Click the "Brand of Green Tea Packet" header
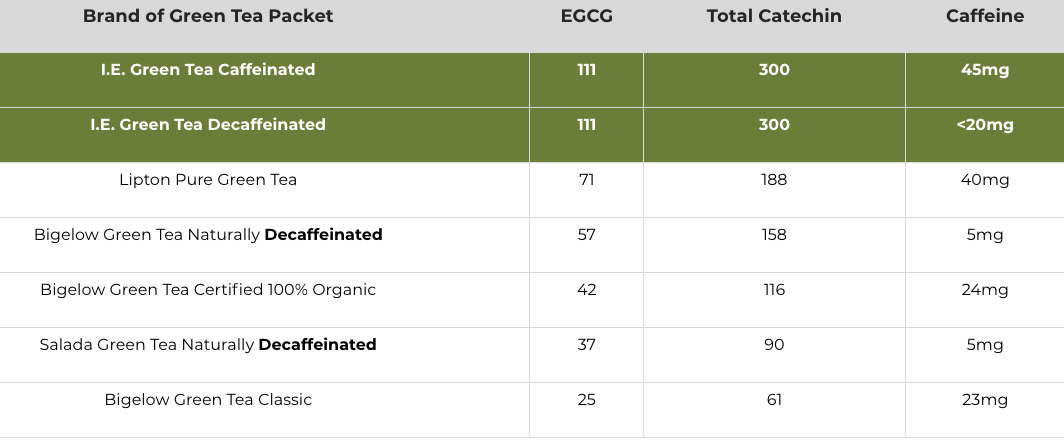1064x439 pixels. 208,16
